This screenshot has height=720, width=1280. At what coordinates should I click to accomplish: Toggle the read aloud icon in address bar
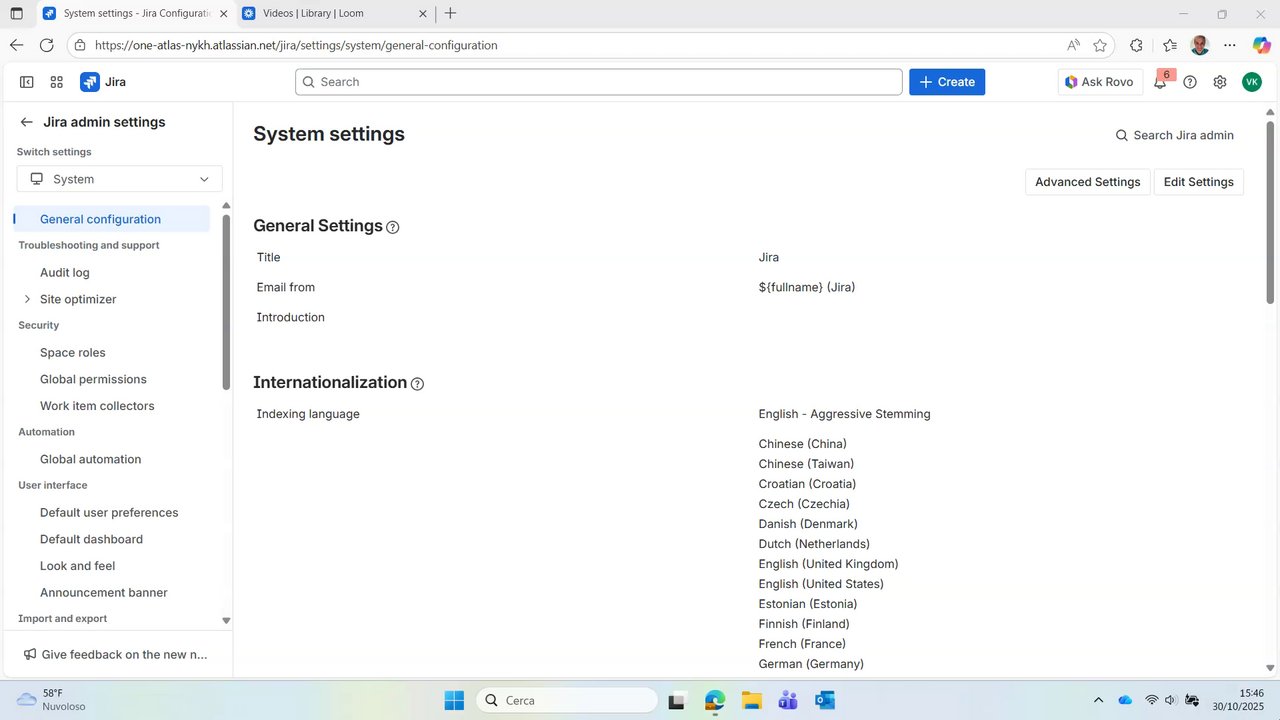1073,45
